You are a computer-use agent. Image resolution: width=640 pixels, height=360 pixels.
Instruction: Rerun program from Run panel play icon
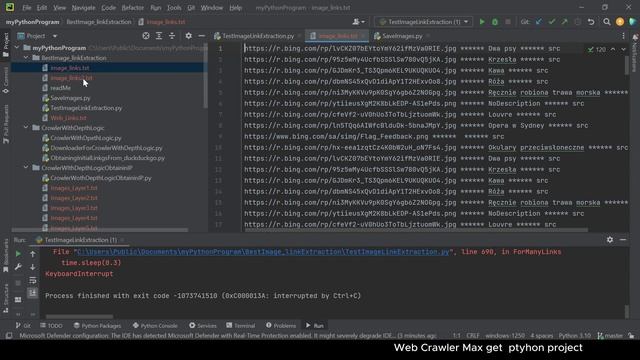coord(18,254)
